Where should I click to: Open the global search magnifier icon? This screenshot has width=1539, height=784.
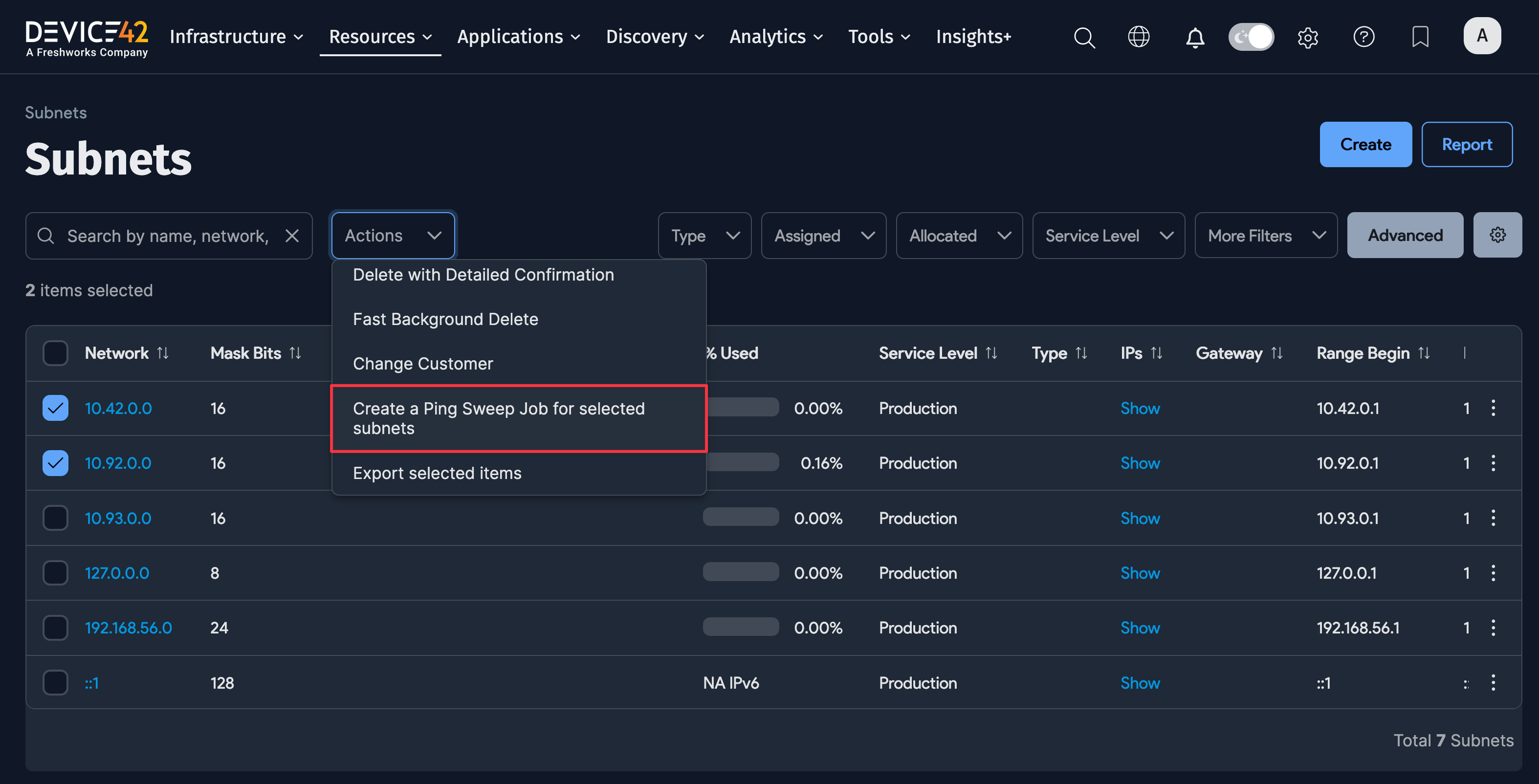tap(1084, 37)
